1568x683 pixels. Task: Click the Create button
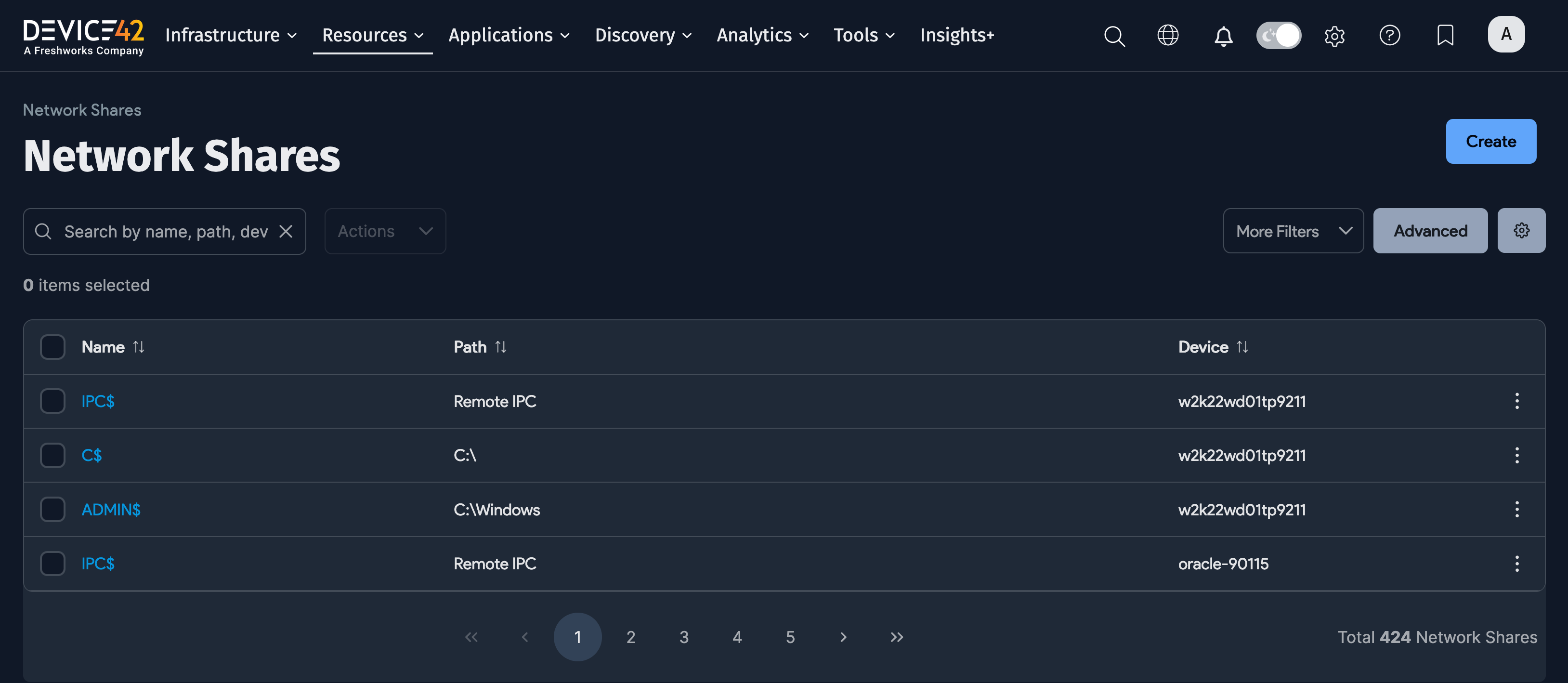pos(1490,141)
